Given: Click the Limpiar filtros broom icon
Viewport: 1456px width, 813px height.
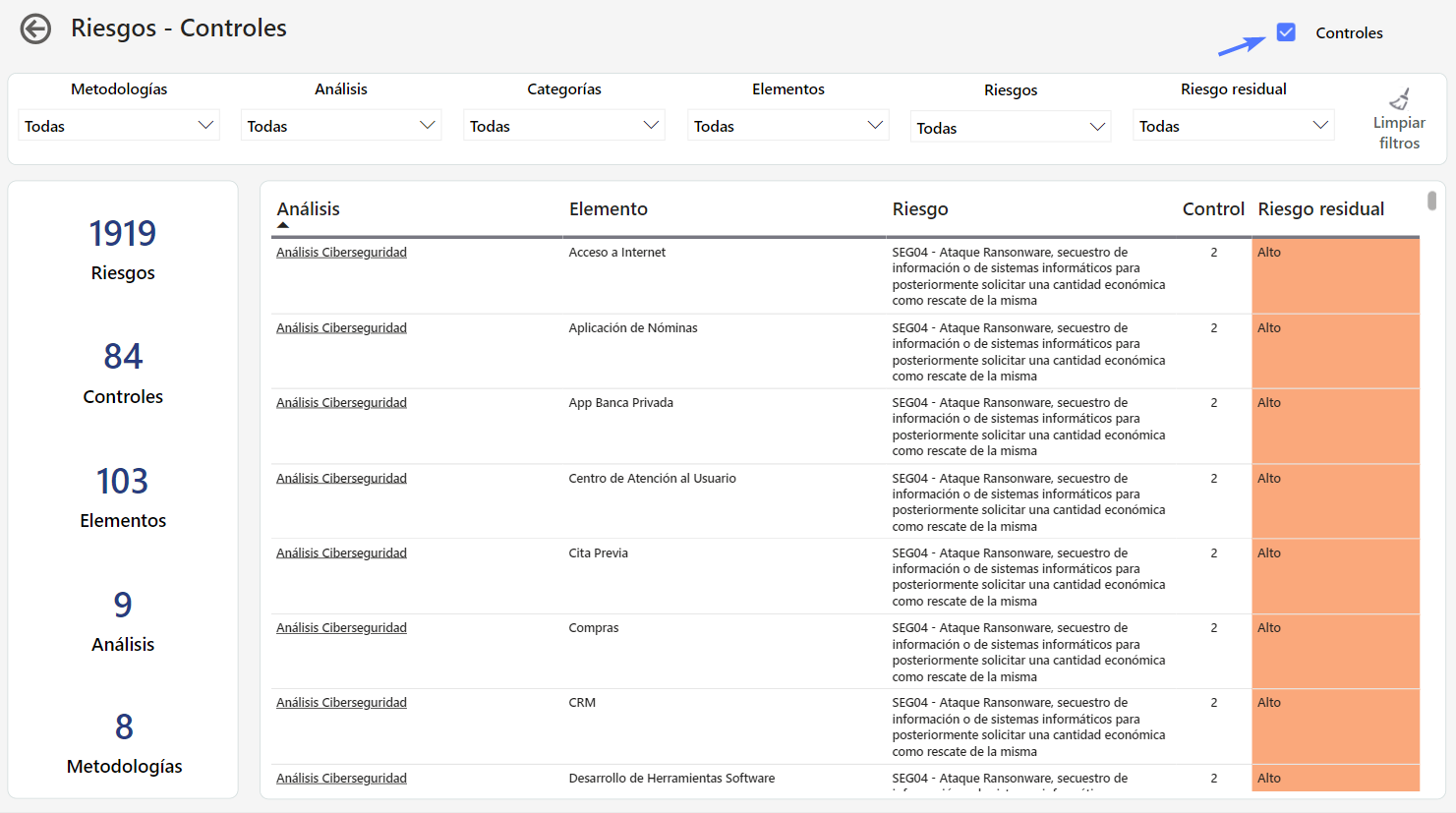Looking at the screenshot, I should pyautogui.click(x=1399, y=99).
